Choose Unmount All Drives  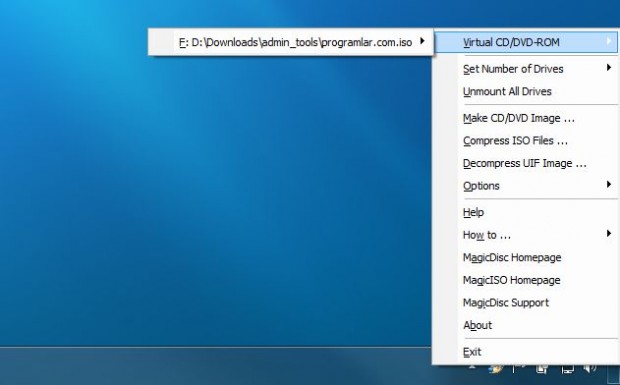pyautogui.click(x=526, y=91)
